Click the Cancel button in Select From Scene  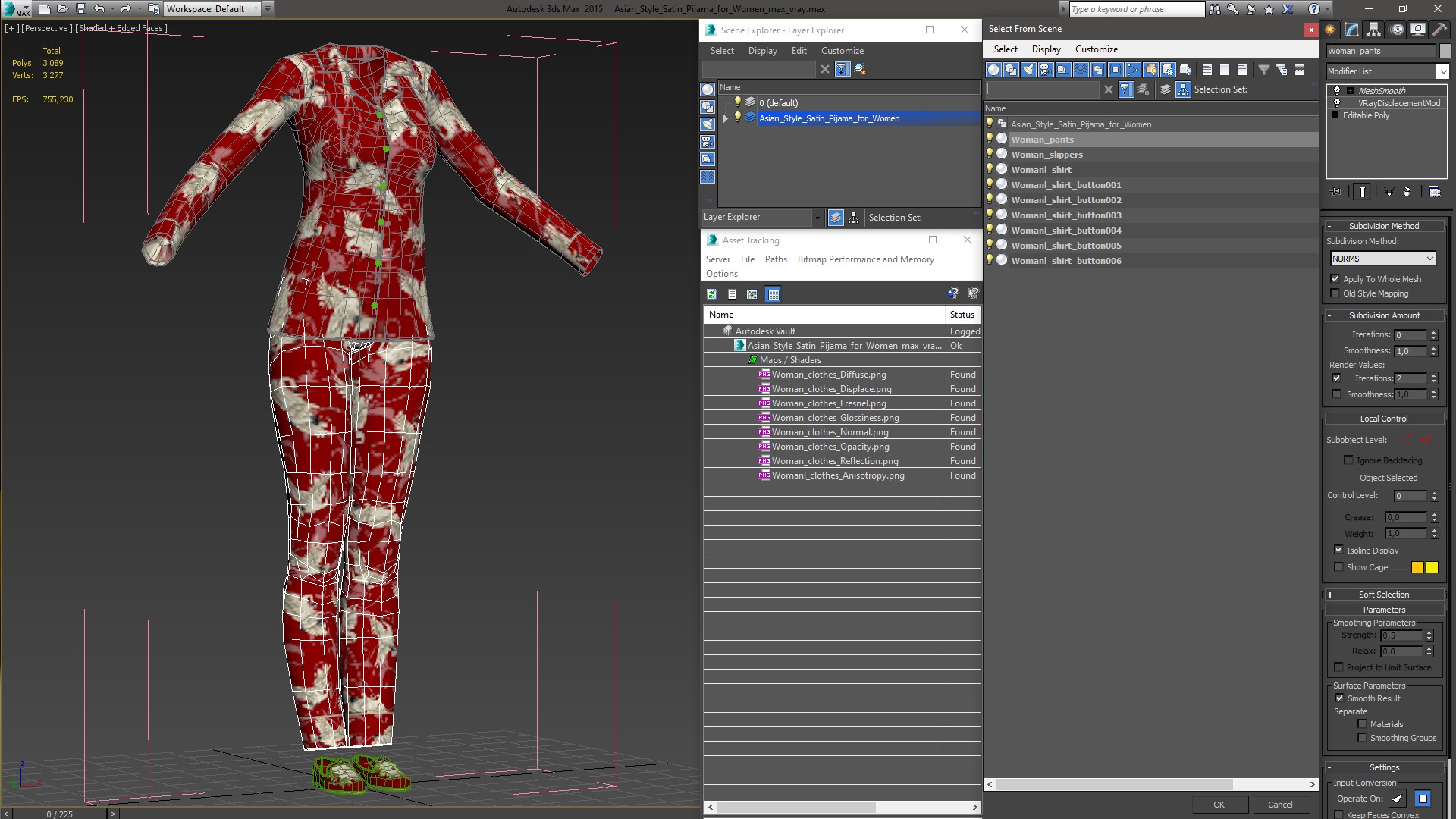coord(1280,805)
